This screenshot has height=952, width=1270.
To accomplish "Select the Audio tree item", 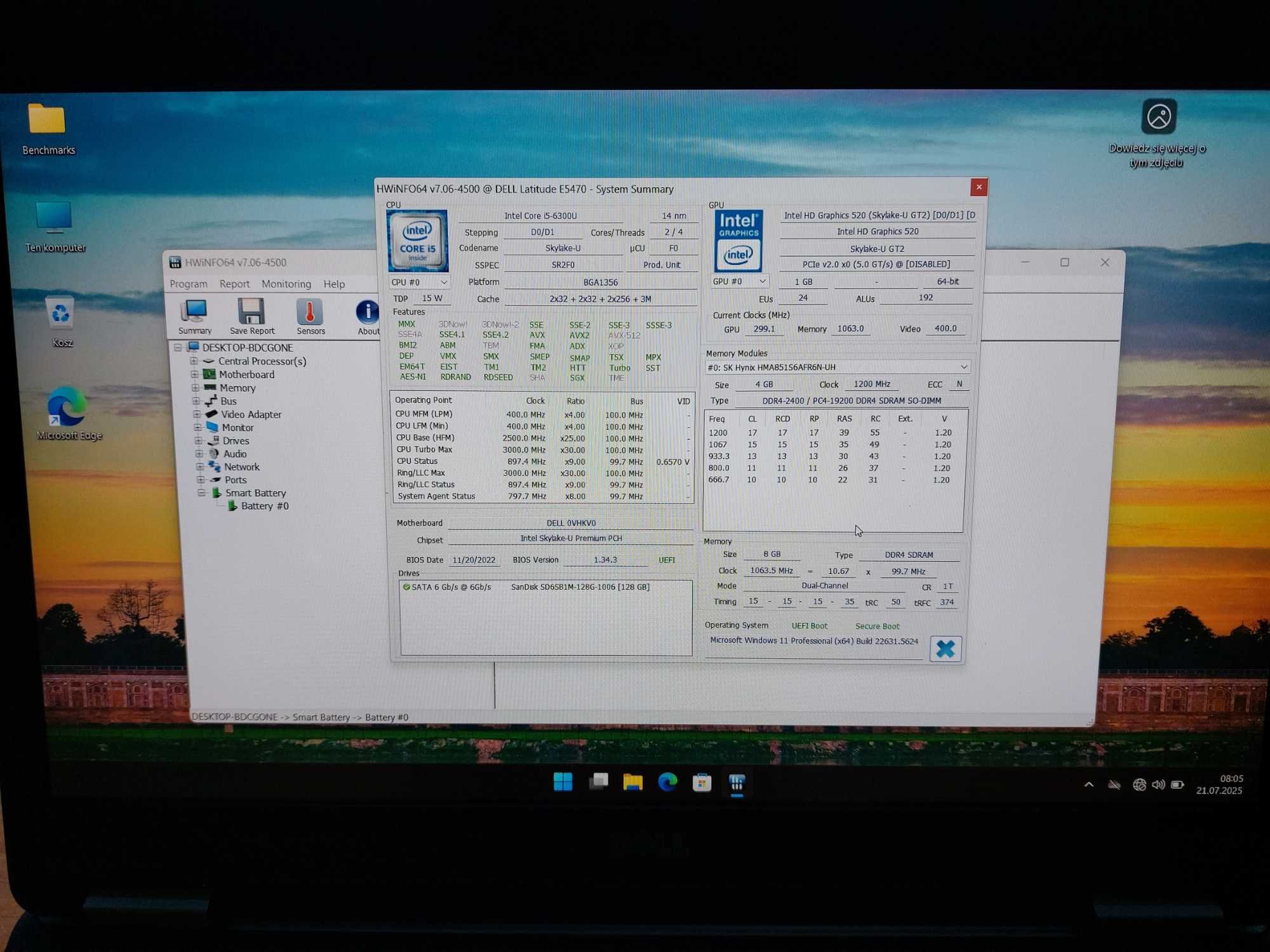I will 234,454.
